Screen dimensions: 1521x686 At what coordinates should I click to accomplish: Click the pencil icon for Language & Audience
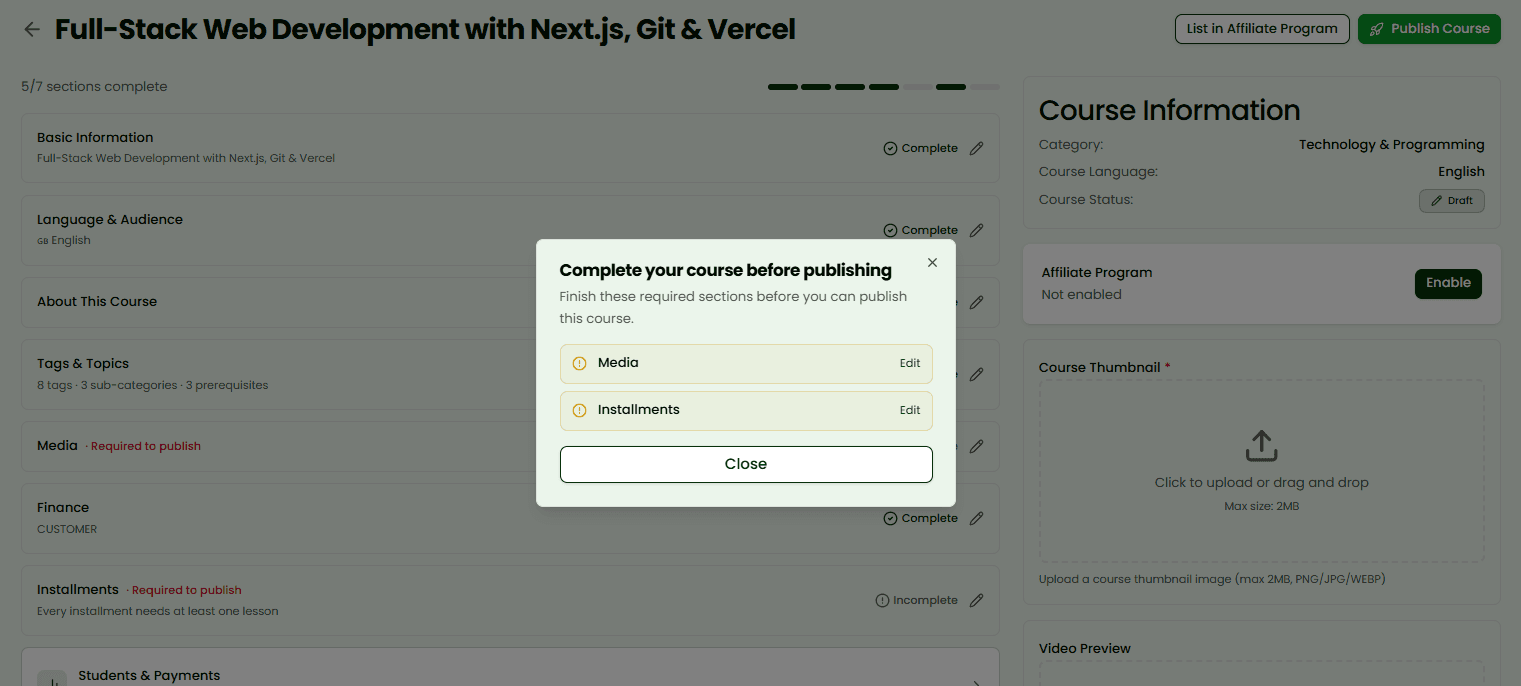click(x=977, y=230)
